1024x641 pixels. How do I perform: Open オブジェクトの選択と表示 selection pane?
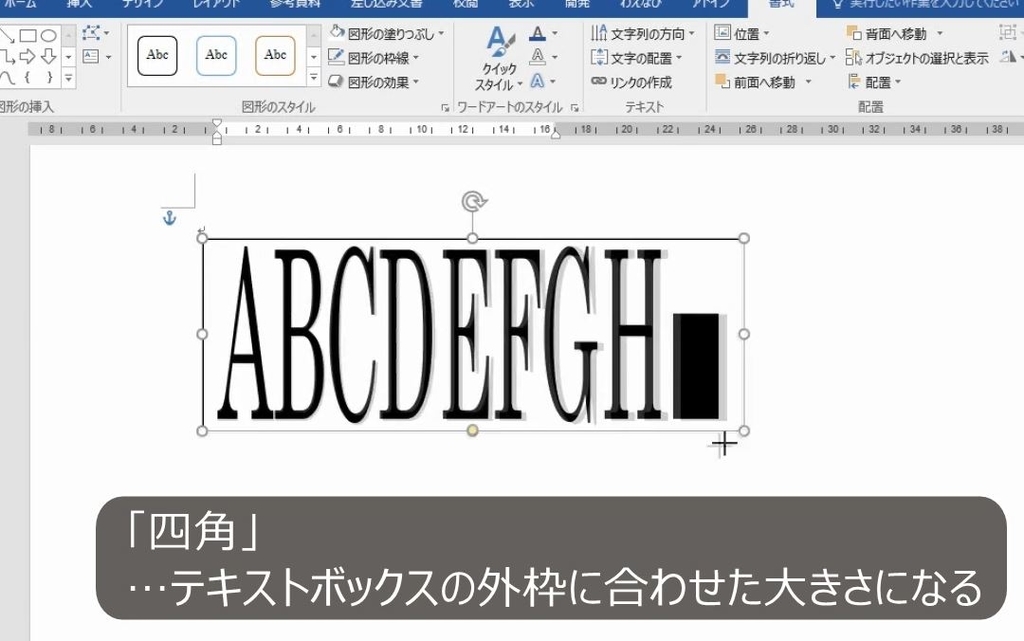point(917,58)
